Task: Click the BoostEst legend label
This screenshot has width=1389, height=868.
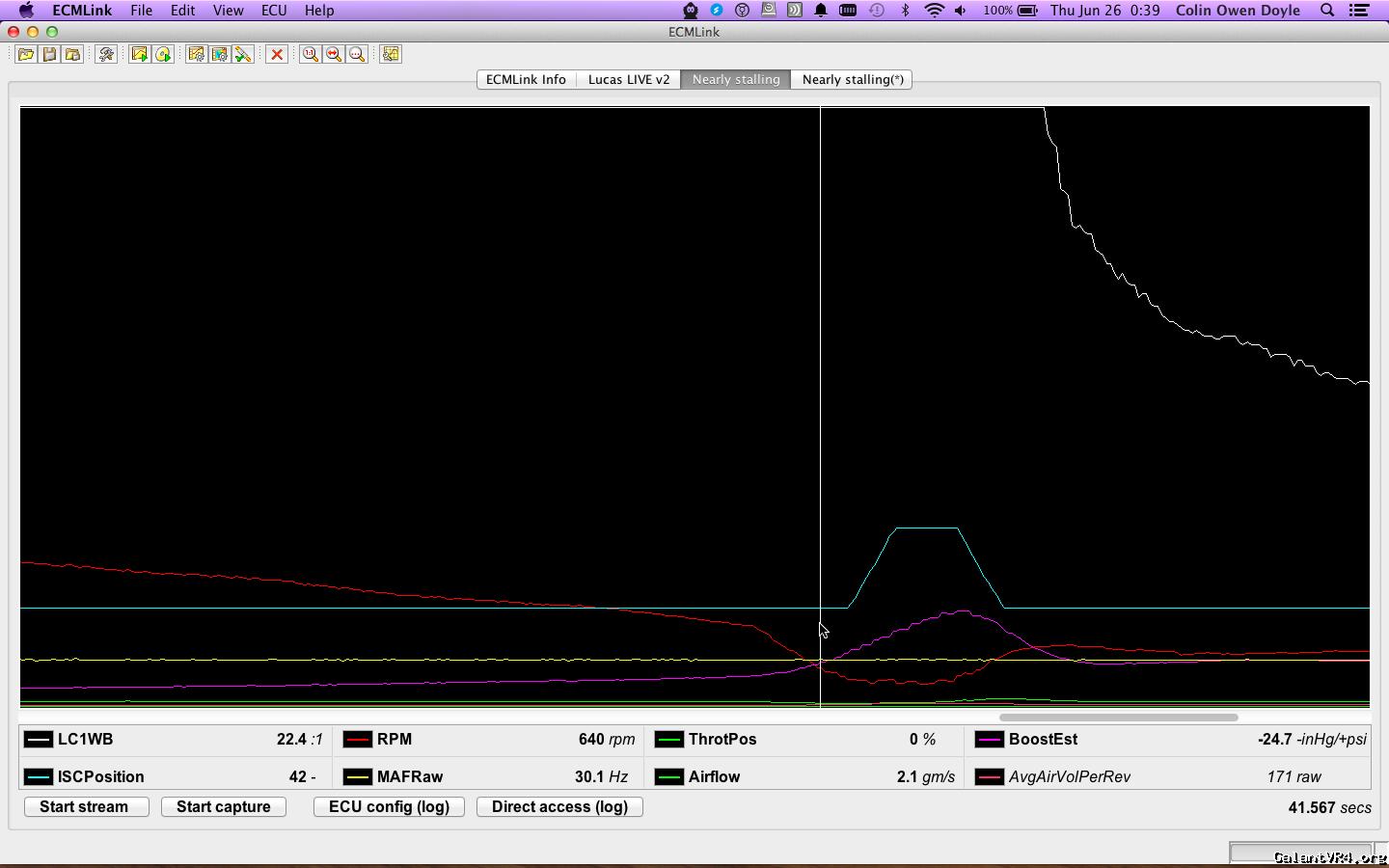Action: (1043, 740)
